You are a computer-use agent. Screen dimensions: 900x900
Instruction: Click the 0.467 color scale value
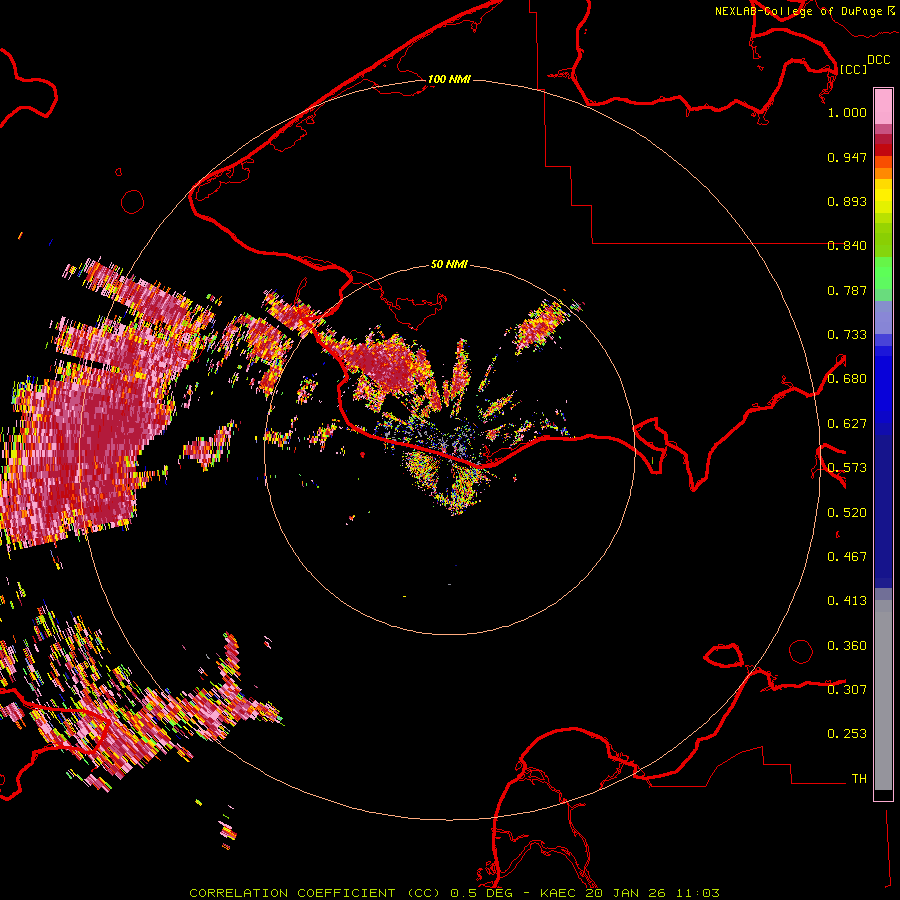847,557
